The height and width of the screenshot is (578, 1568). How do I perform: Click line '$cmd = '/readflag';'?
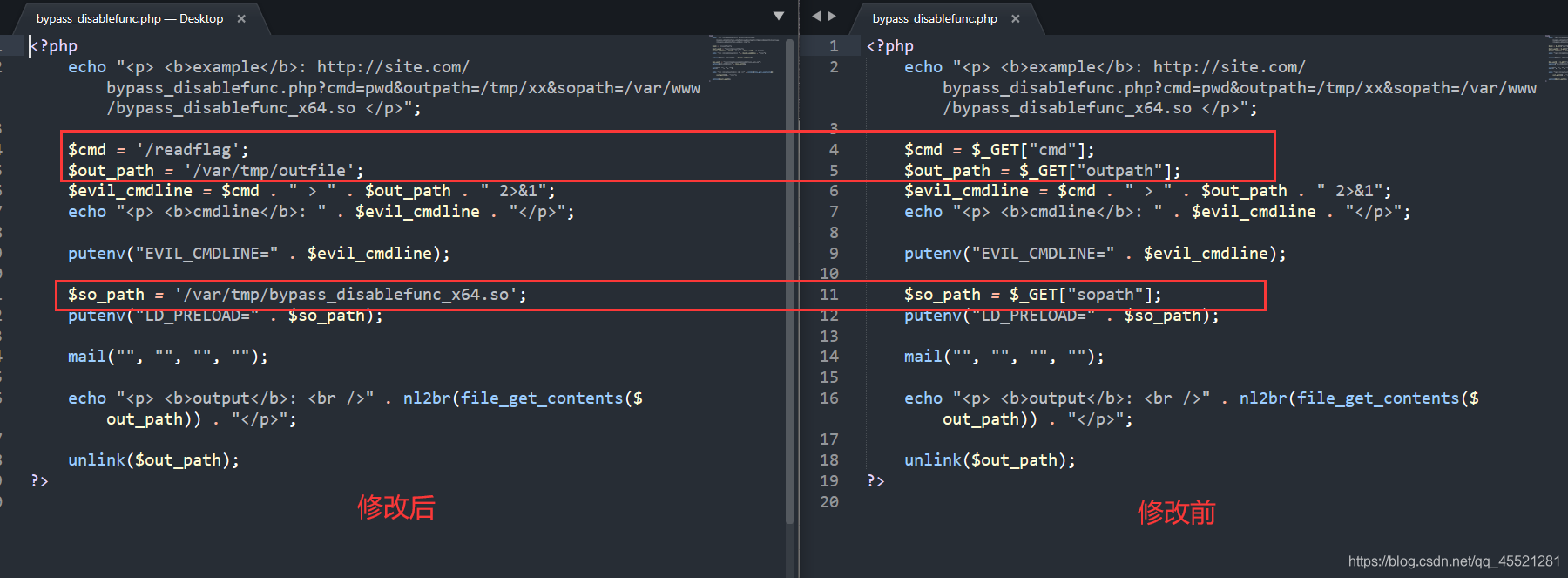tap(159, 150)
